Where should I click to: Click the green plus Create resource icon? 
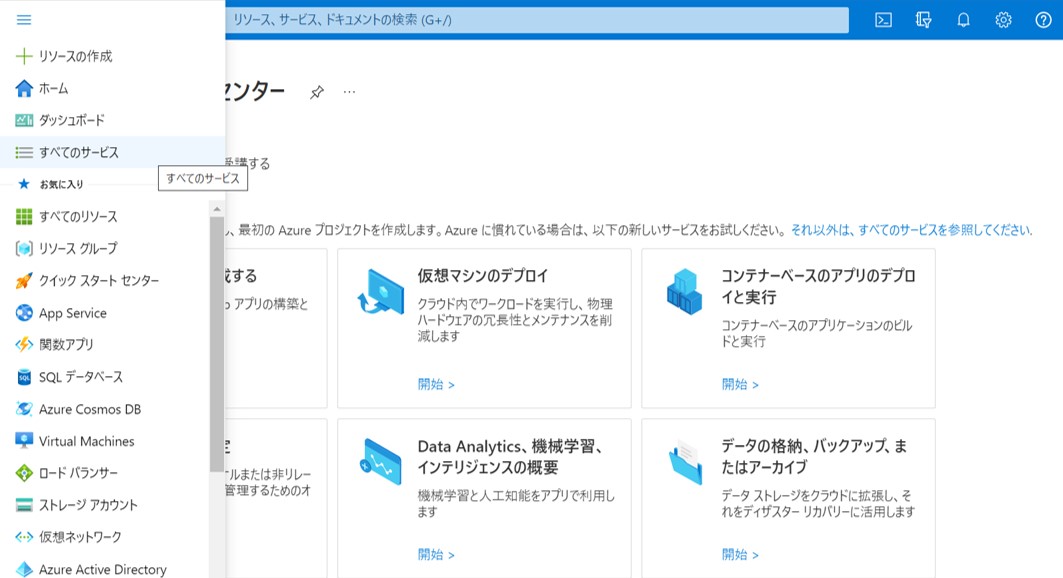(x=24, y=56)
